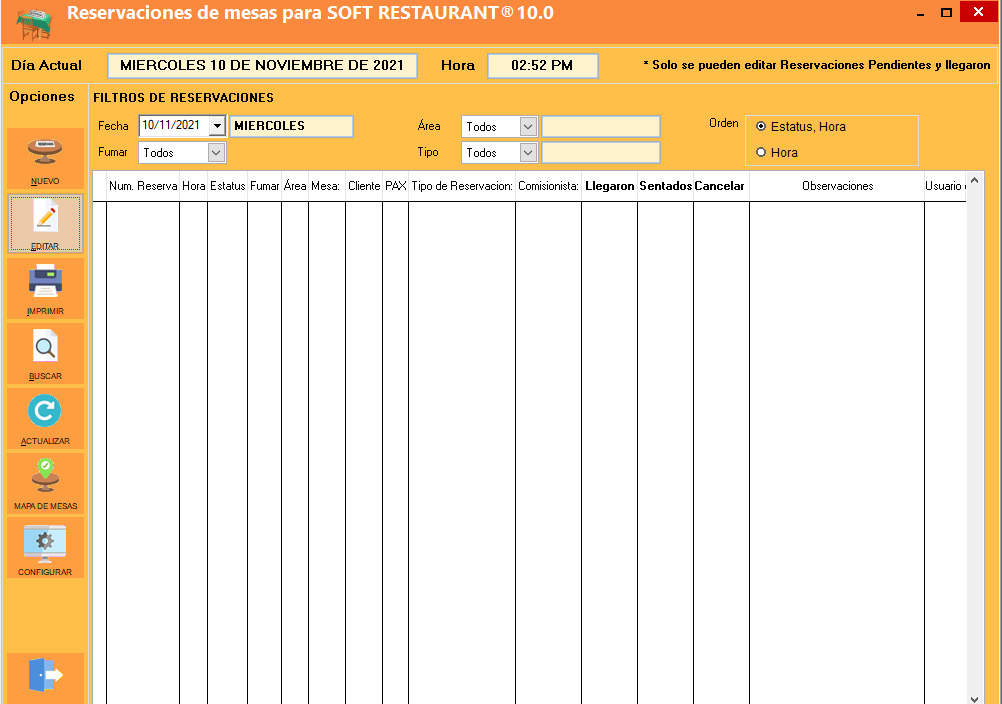Click the current date display field

pyautogui.click(x=262, y=65)
